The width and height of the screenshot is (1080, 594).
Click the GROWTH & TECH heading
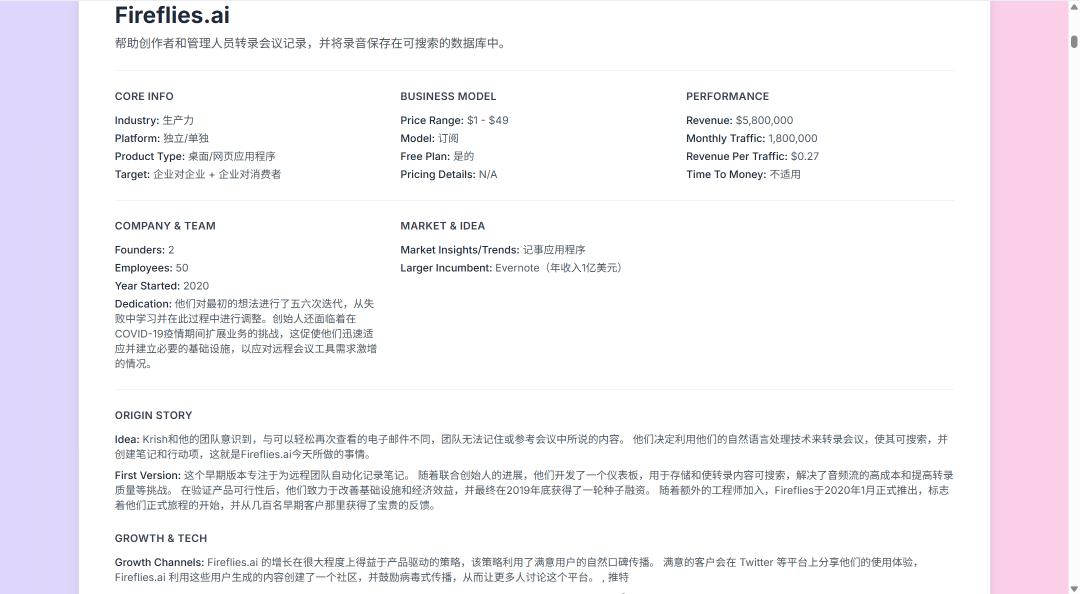(160, 539)
